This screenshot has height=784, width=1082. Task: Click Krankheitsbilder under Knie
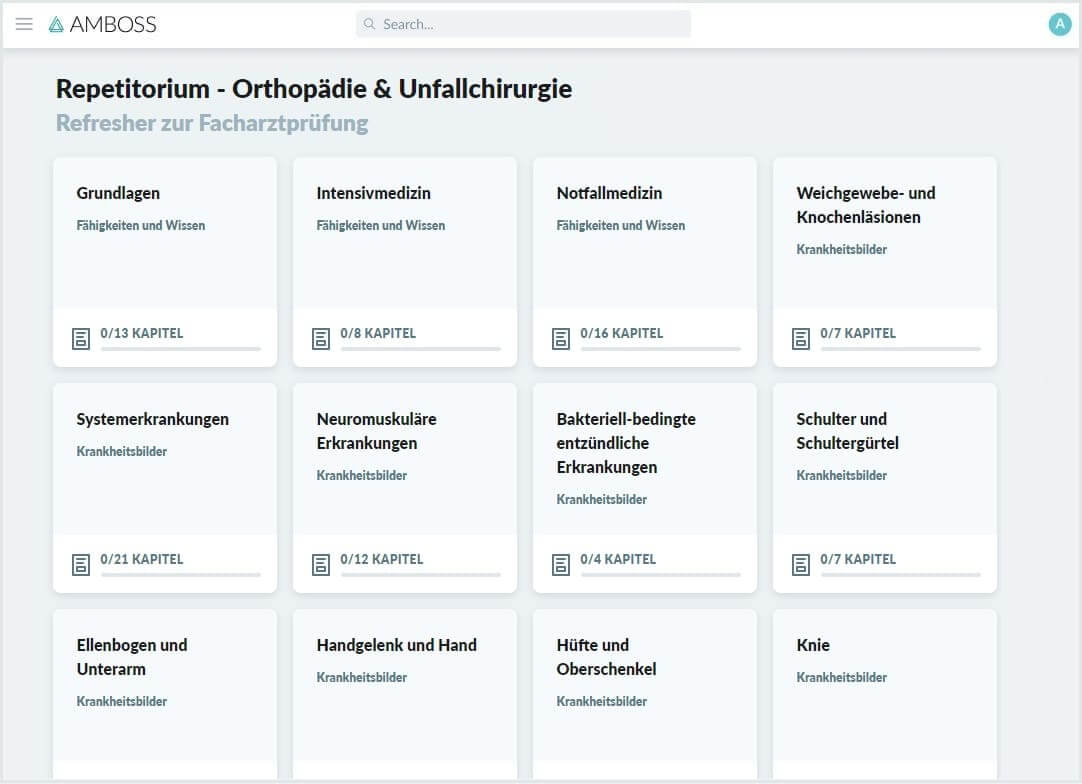842,678
